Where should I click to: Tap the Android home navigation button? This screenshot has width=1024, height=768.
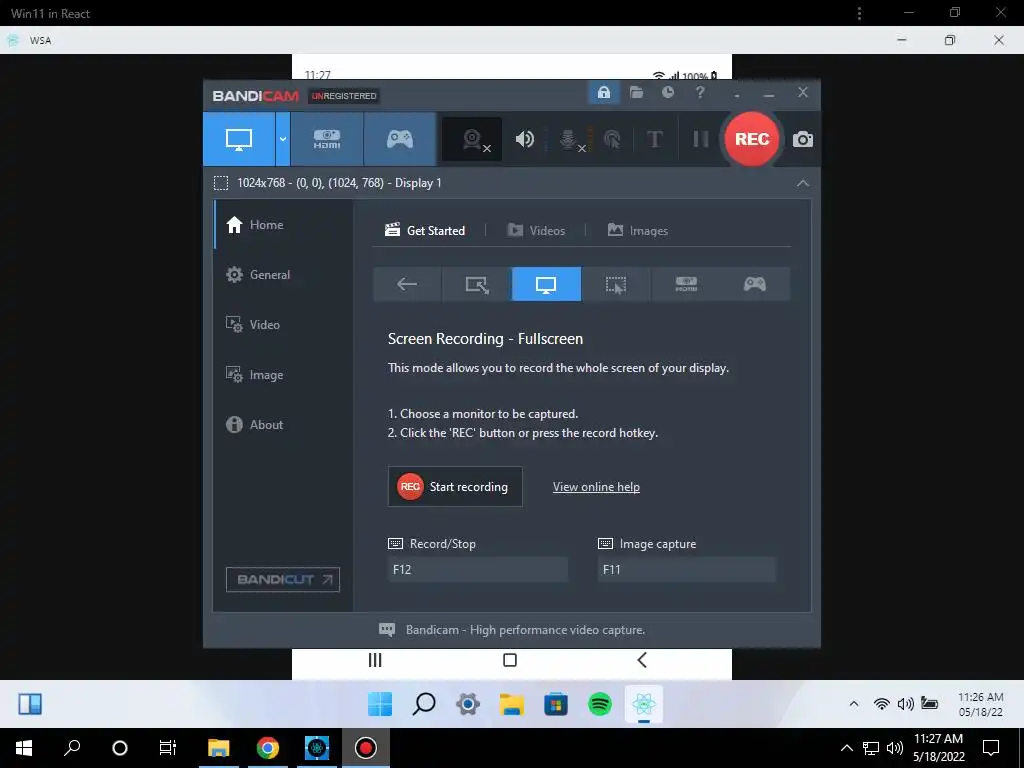[510, 660]
